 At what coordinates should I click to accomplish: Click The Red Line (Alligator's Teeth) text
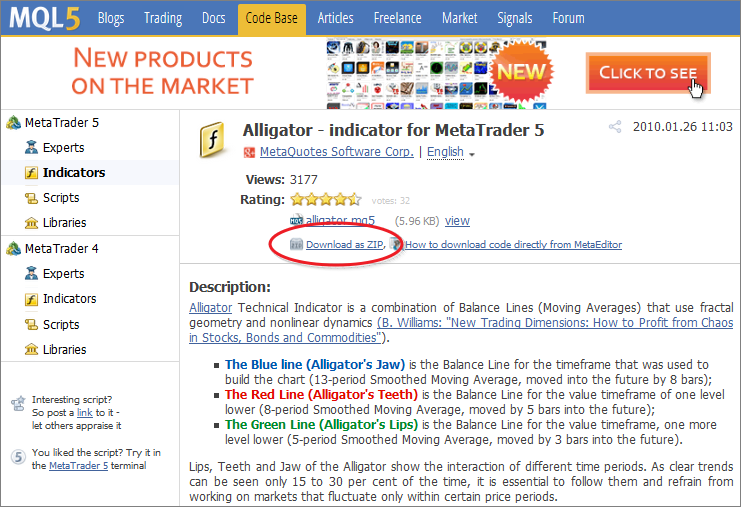pyautogui.click(x=321, y=395)
